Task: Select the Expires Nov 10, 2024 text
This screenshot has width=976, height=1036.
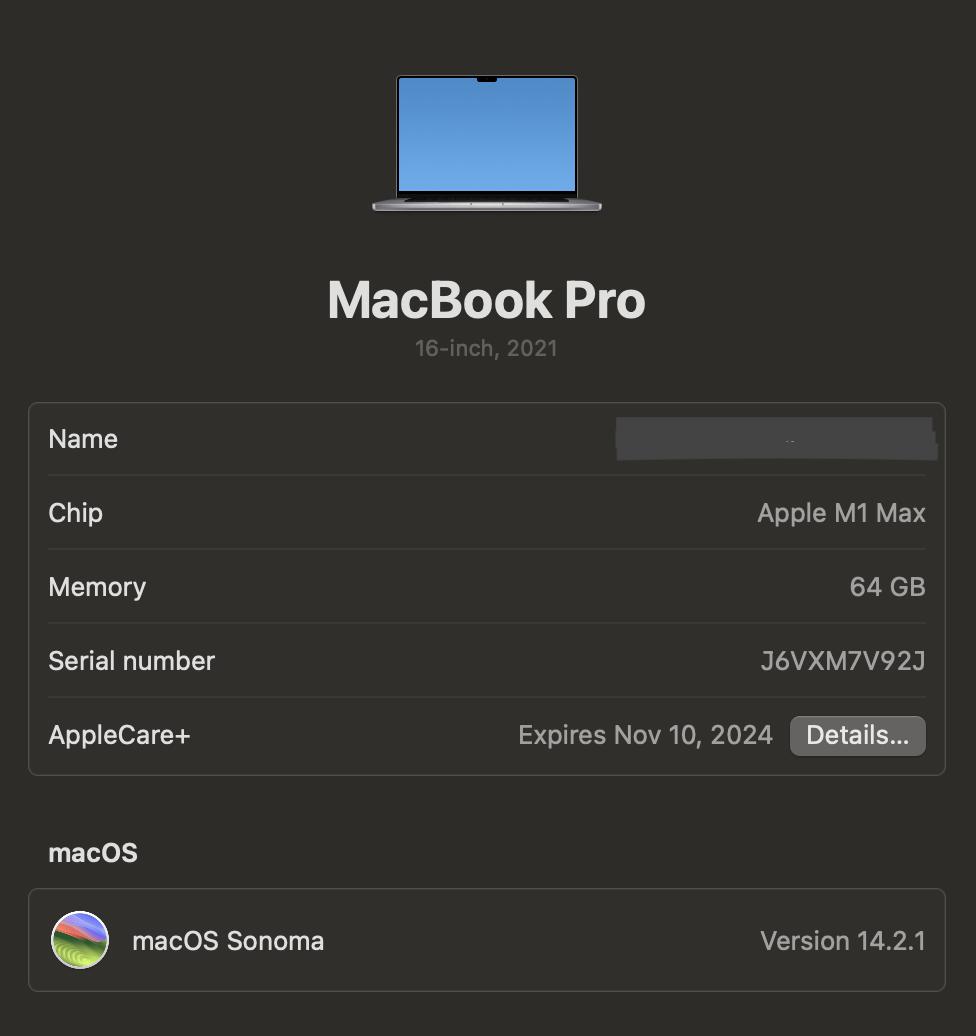Action: click(645, 735)
